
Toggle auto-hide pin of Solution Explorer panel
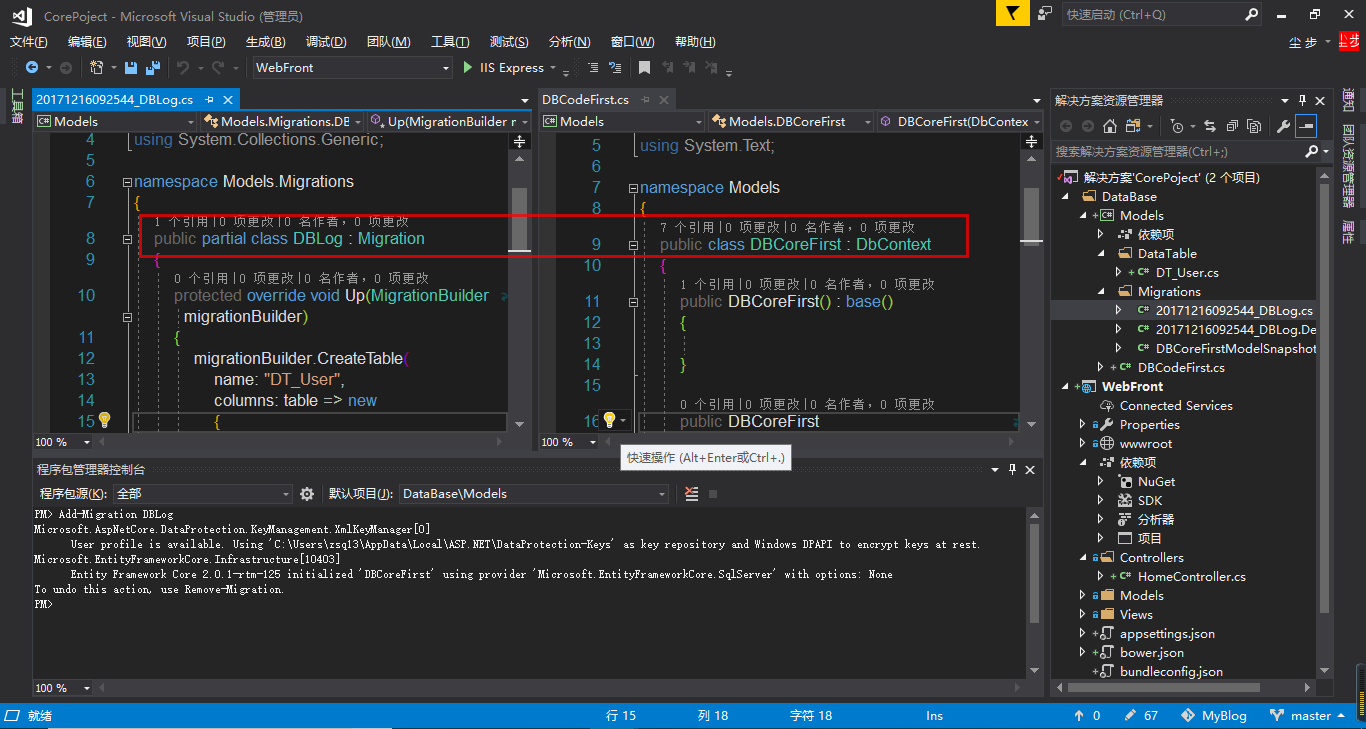[1302, 100]
